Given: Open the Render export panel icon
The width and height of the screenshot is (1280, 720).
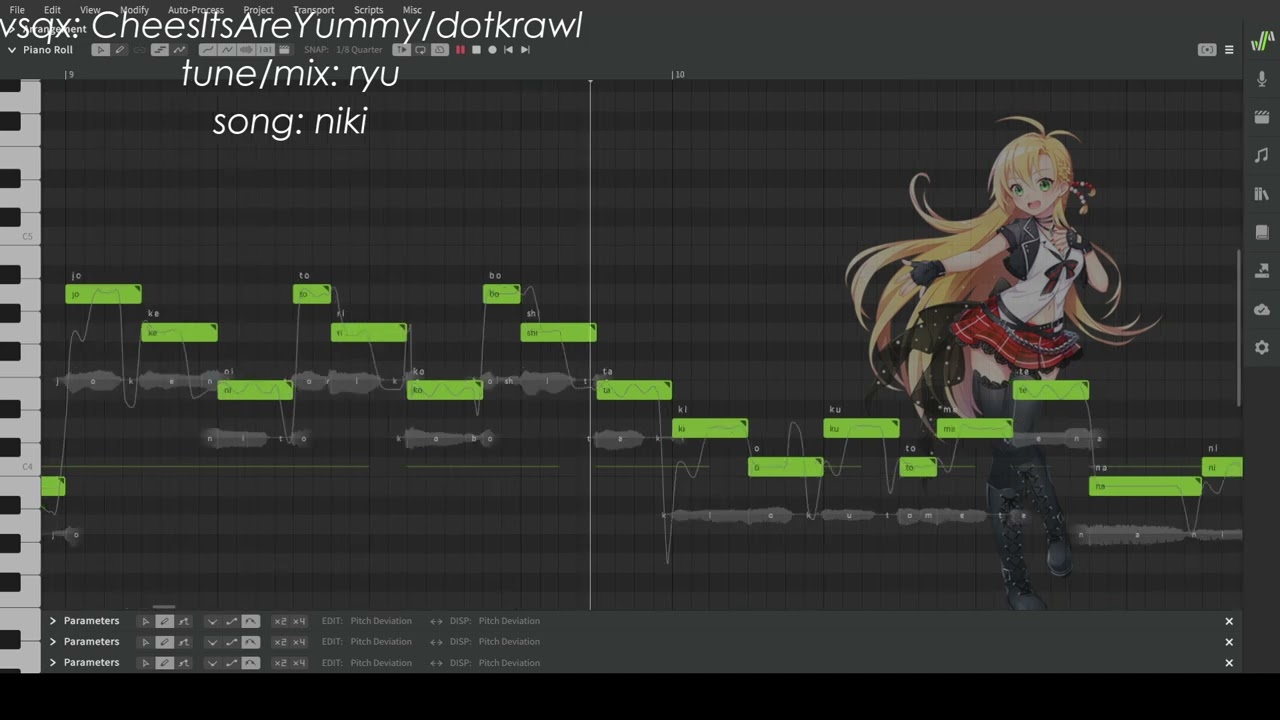Looking at the screenshot, I should tap(1261, 271).
